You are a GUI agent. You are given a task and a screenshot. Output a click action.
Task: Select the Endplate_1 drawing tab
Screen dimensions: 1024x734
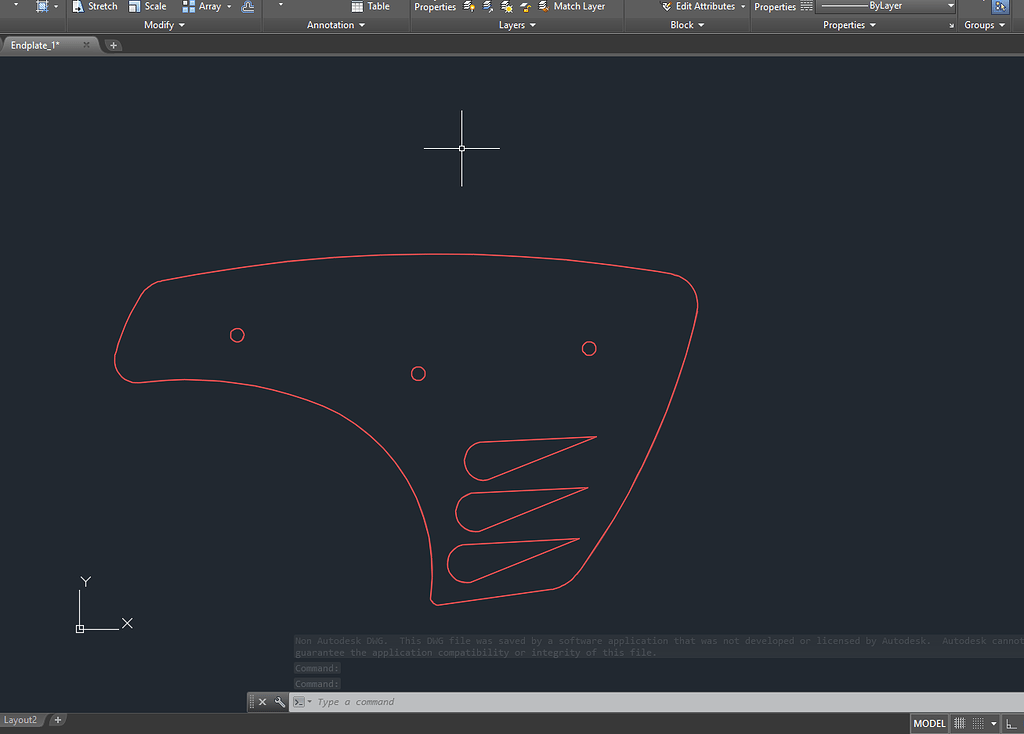tap(42, 44)
